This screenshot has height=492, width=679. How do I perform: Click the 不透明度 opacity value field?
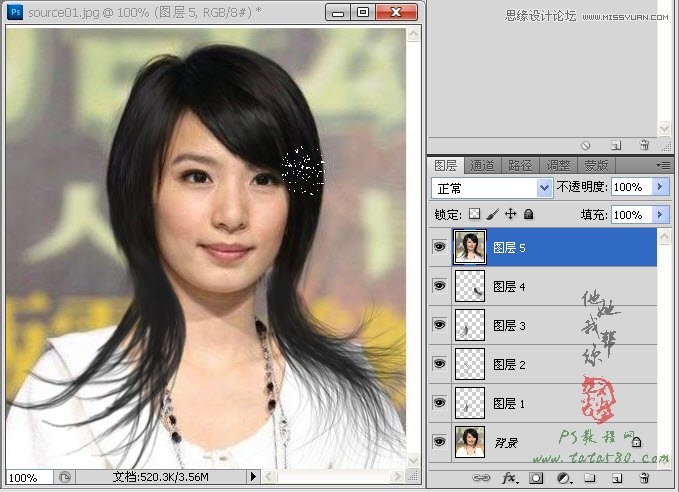click(x=632, y=187)
